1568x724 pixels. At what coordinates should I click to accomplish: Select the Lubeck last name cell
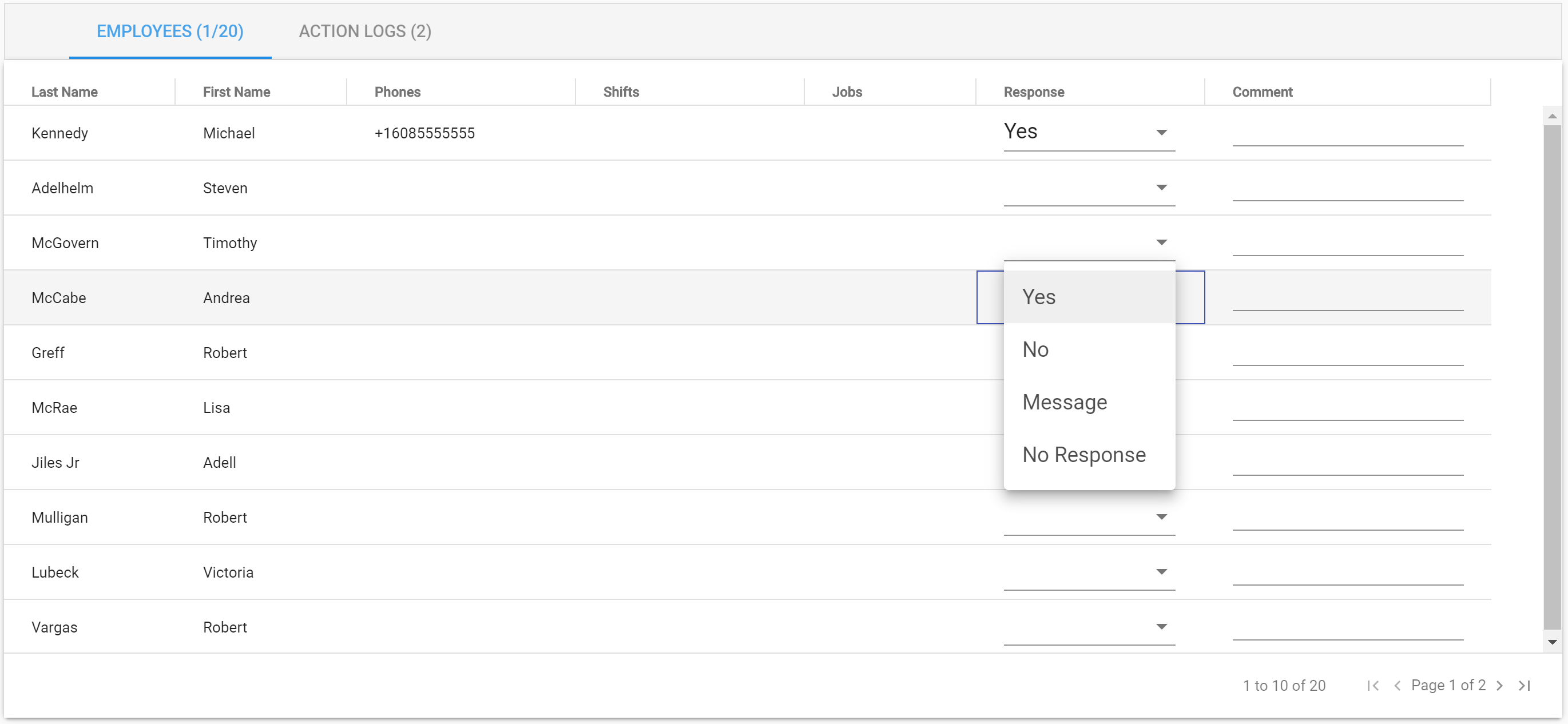[55, 572]
